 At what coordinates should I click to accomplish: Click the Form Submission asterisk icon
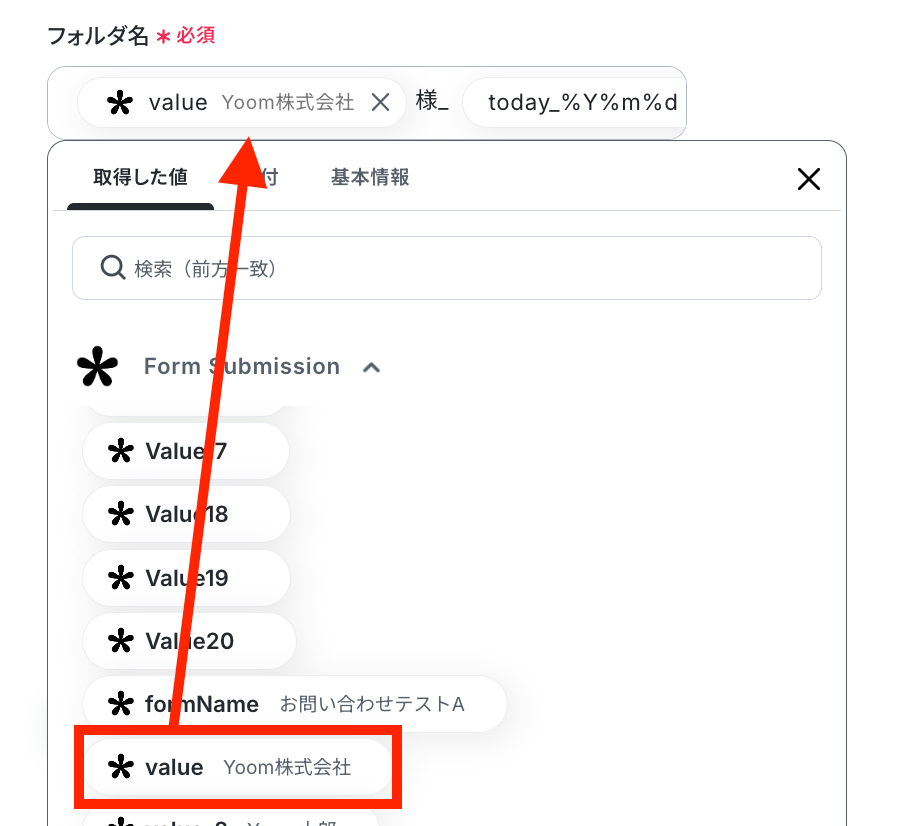pyautogui.click(x=97, y=366)
